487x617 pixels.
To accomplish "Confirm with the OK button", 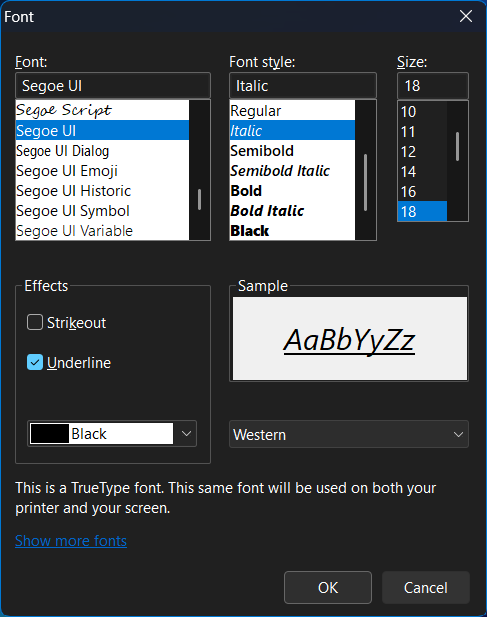I will 328,587.
